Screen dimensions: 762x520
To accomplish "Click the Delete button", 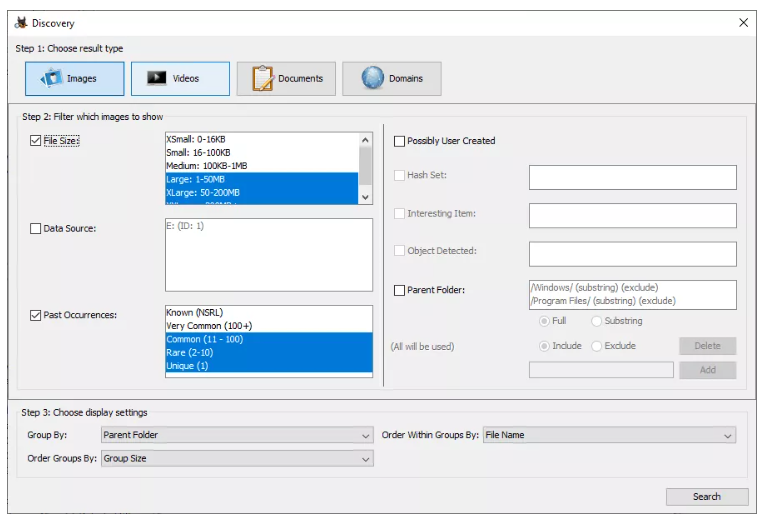I will [x=708, y=346].
